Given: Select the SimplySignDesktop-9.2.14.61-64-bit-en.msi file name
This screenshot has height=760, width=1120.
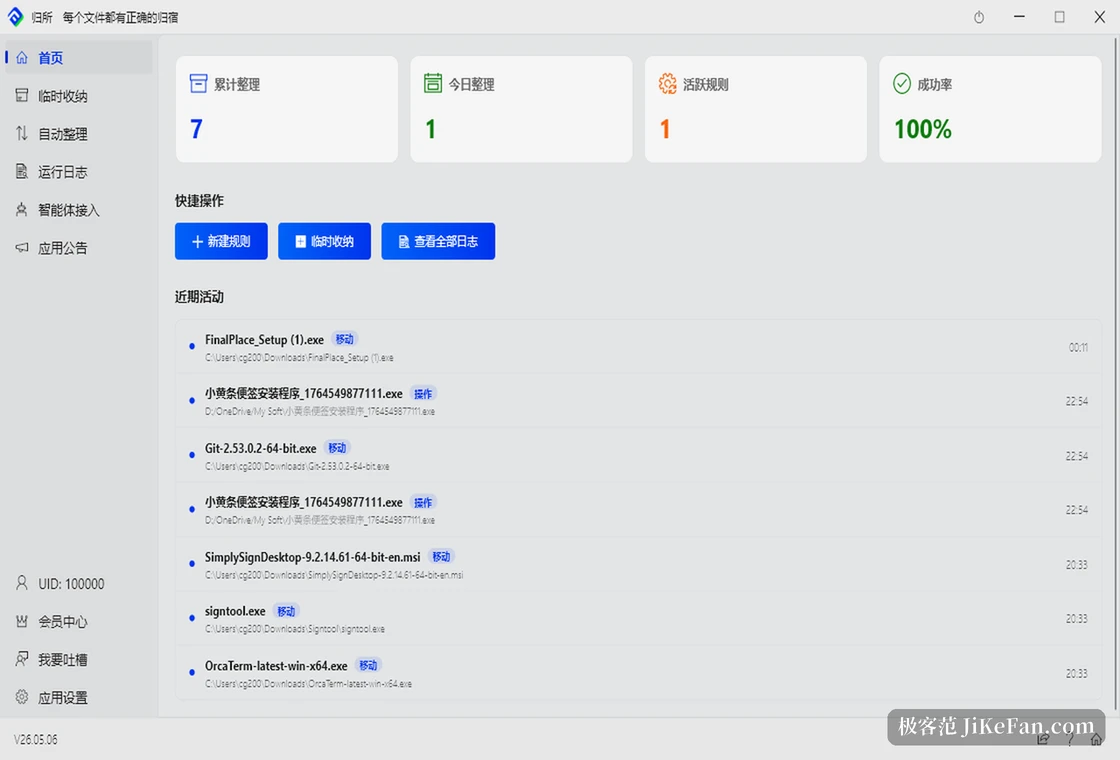Looking at the screenshot, I should click(x=313, y=557).
